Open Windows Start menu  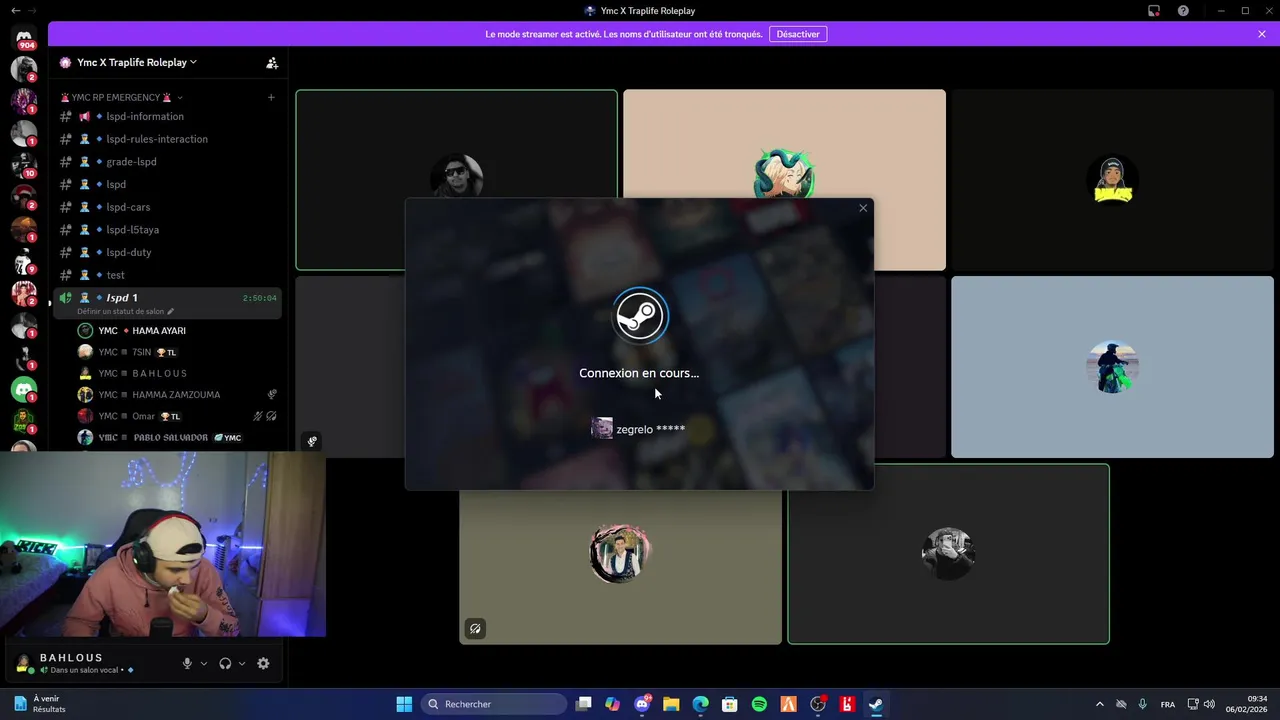pos(404,704)
